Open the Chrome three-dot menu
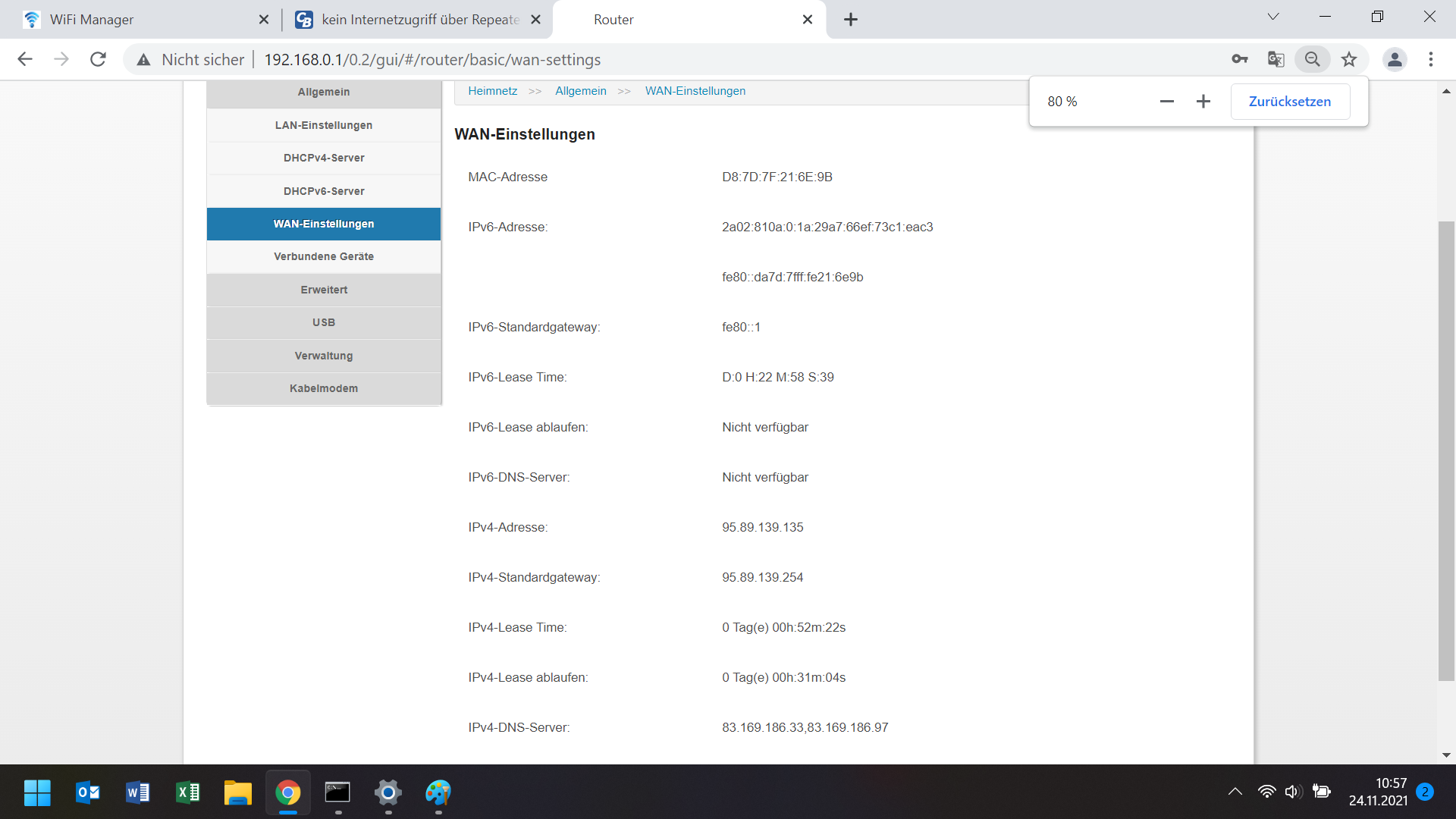 [1431, 59]
